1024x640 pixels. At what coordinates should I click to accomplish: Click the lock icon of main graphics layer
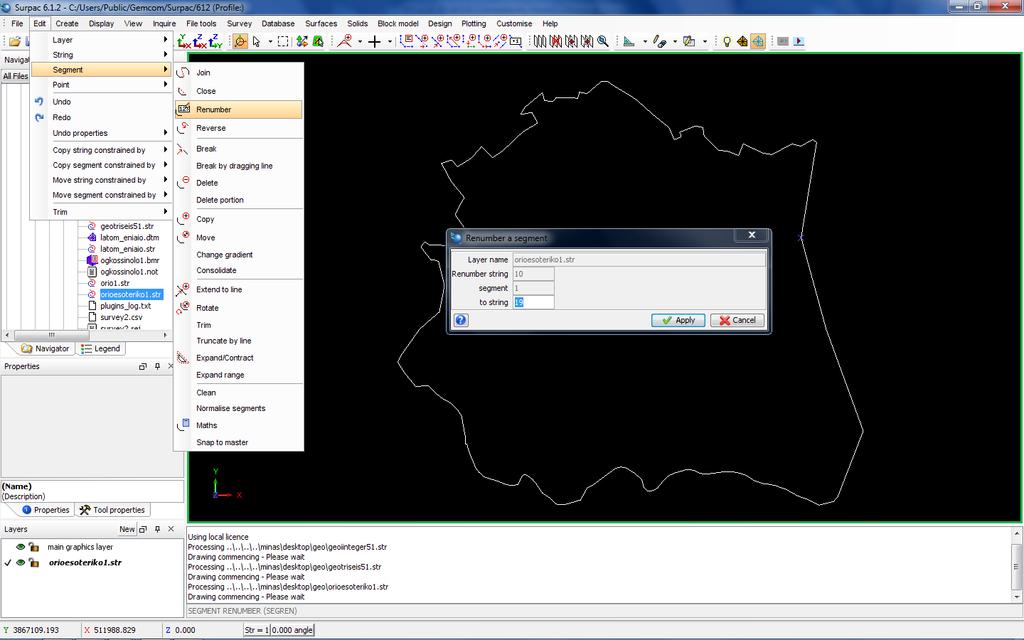[x=34, y=547]
